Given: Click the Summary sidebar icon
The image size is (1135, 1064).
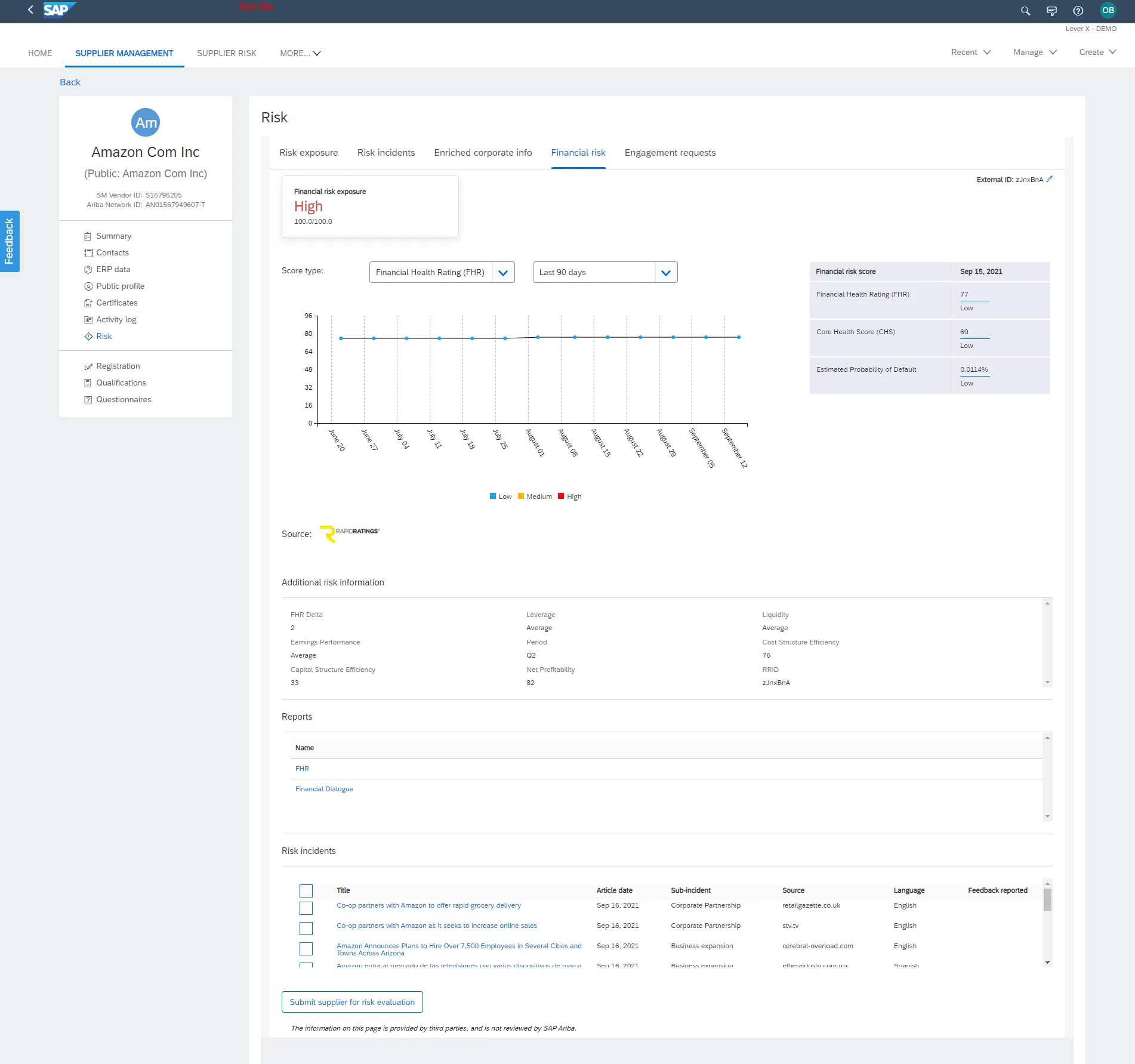Looking at the screenshot, I should point(88,236).
